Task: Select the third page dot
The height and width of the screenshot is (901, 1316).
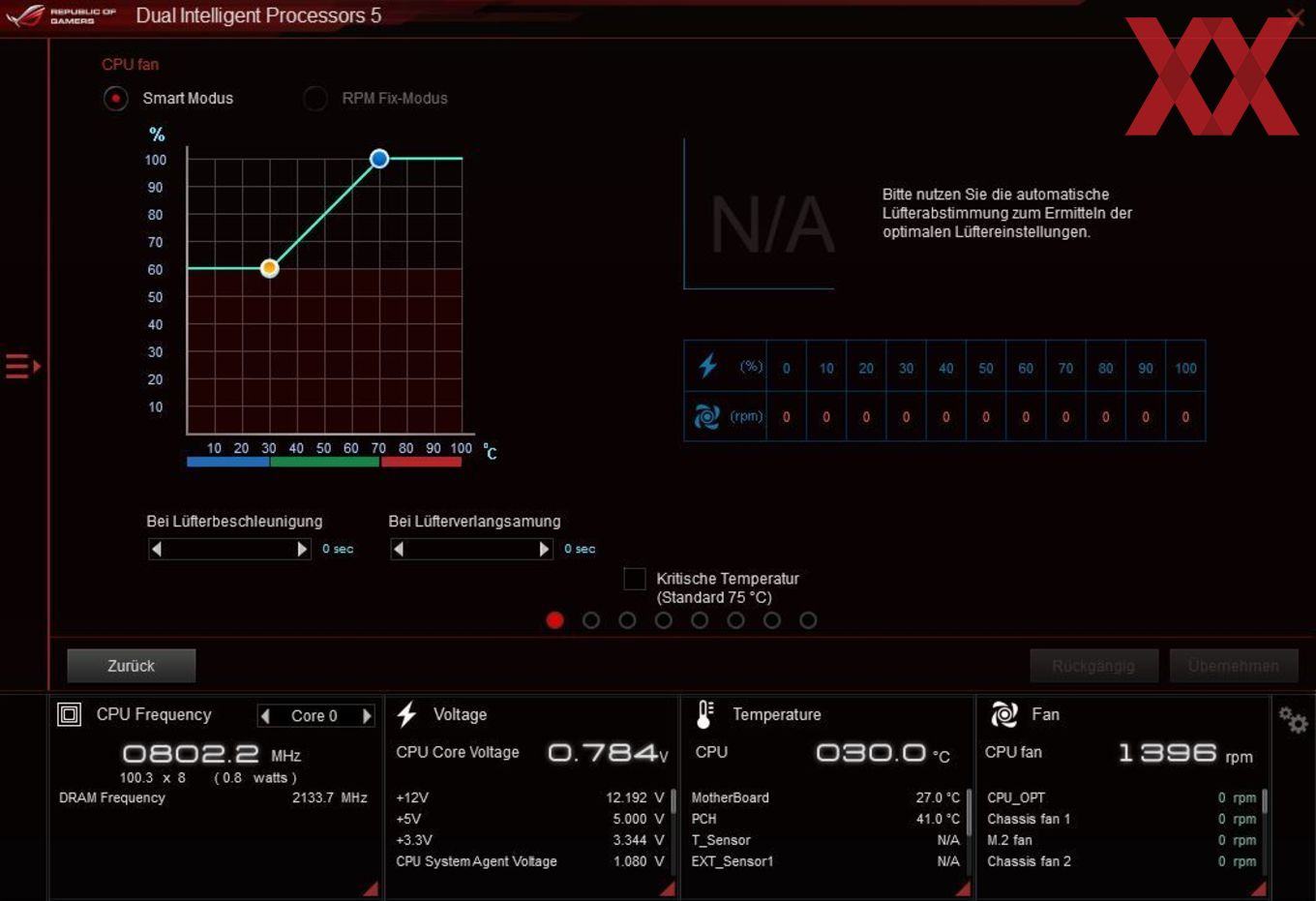Action: coord(627,620)
